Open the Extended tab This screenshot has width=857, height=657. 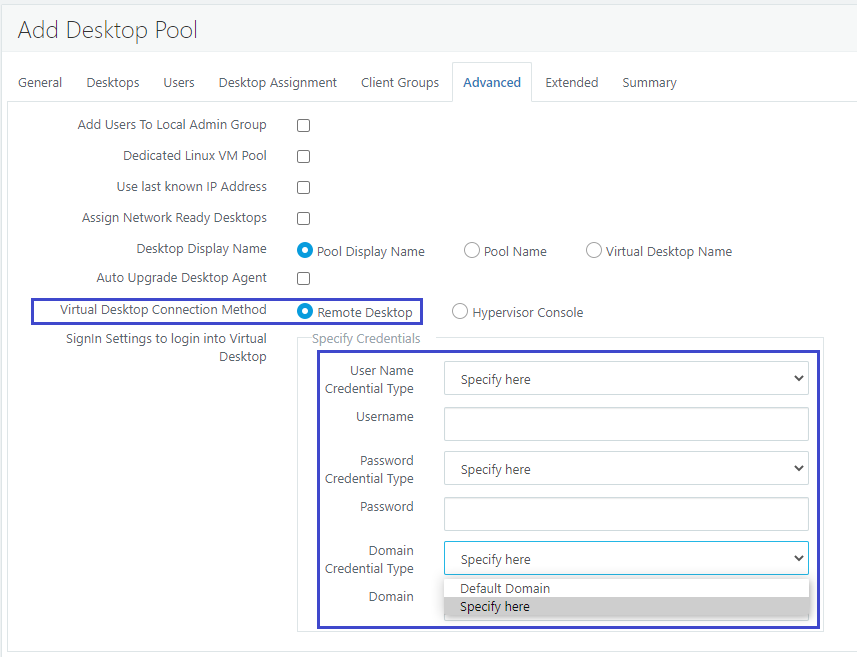(x=572, y=83)
